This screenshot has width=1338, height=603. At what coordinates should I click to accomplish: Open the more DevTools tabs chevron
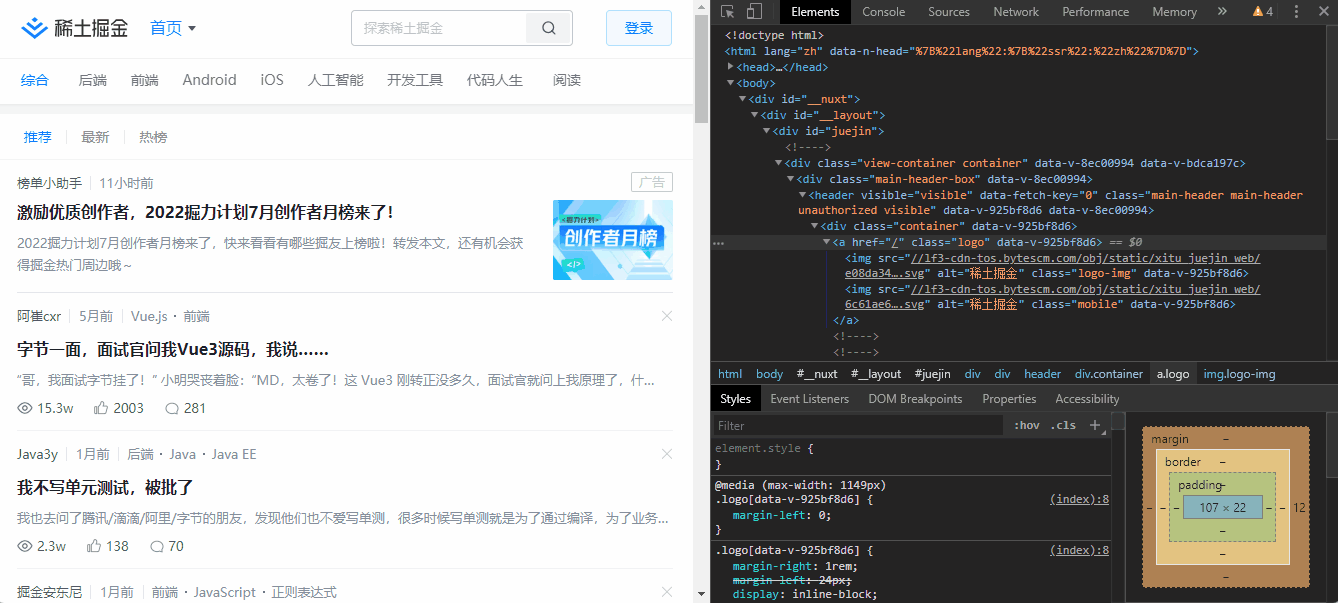click(1222, 12)
